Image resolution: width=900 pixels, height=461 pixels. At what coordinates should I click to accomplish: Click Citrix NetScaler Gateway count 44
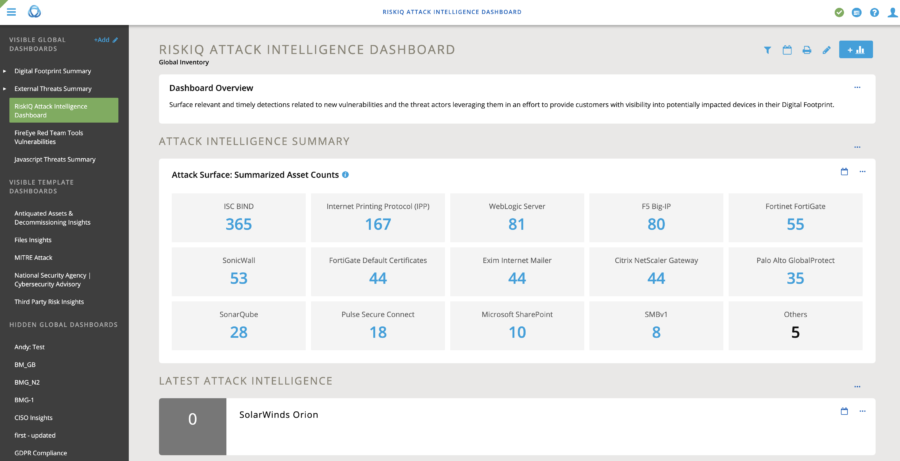click(x=656, y=278)
